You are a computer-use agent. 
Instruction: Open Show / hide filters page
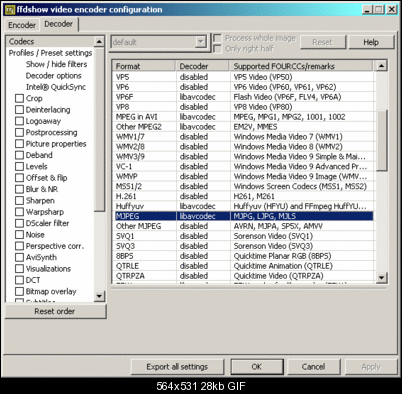(56, 64)
